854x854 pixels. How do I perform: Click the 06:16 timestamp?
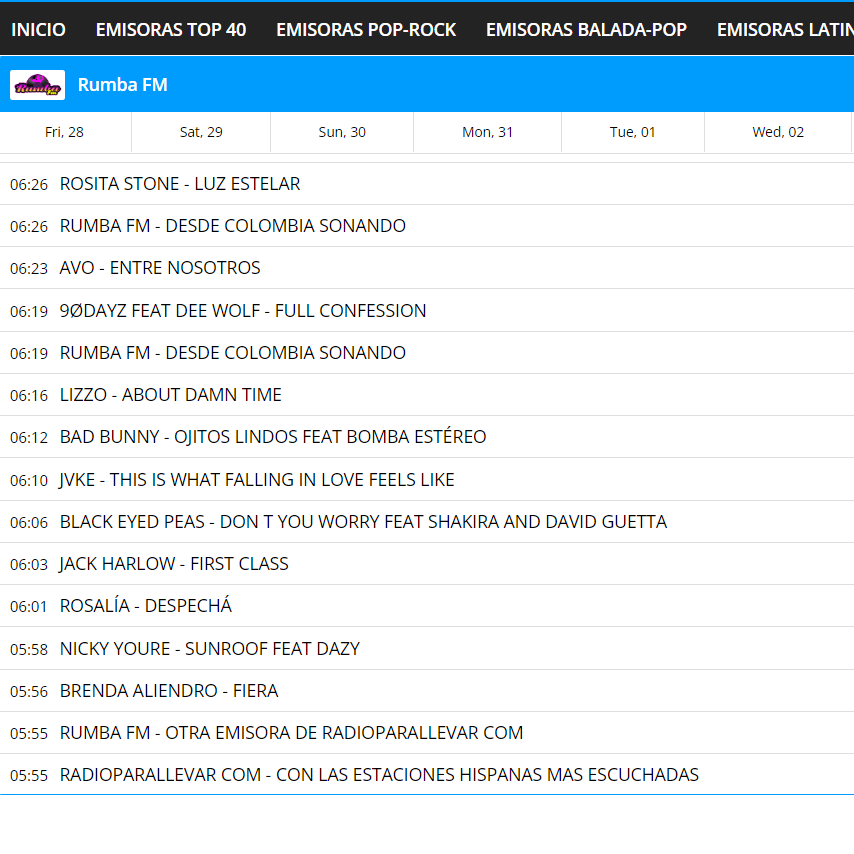point(29,395)
